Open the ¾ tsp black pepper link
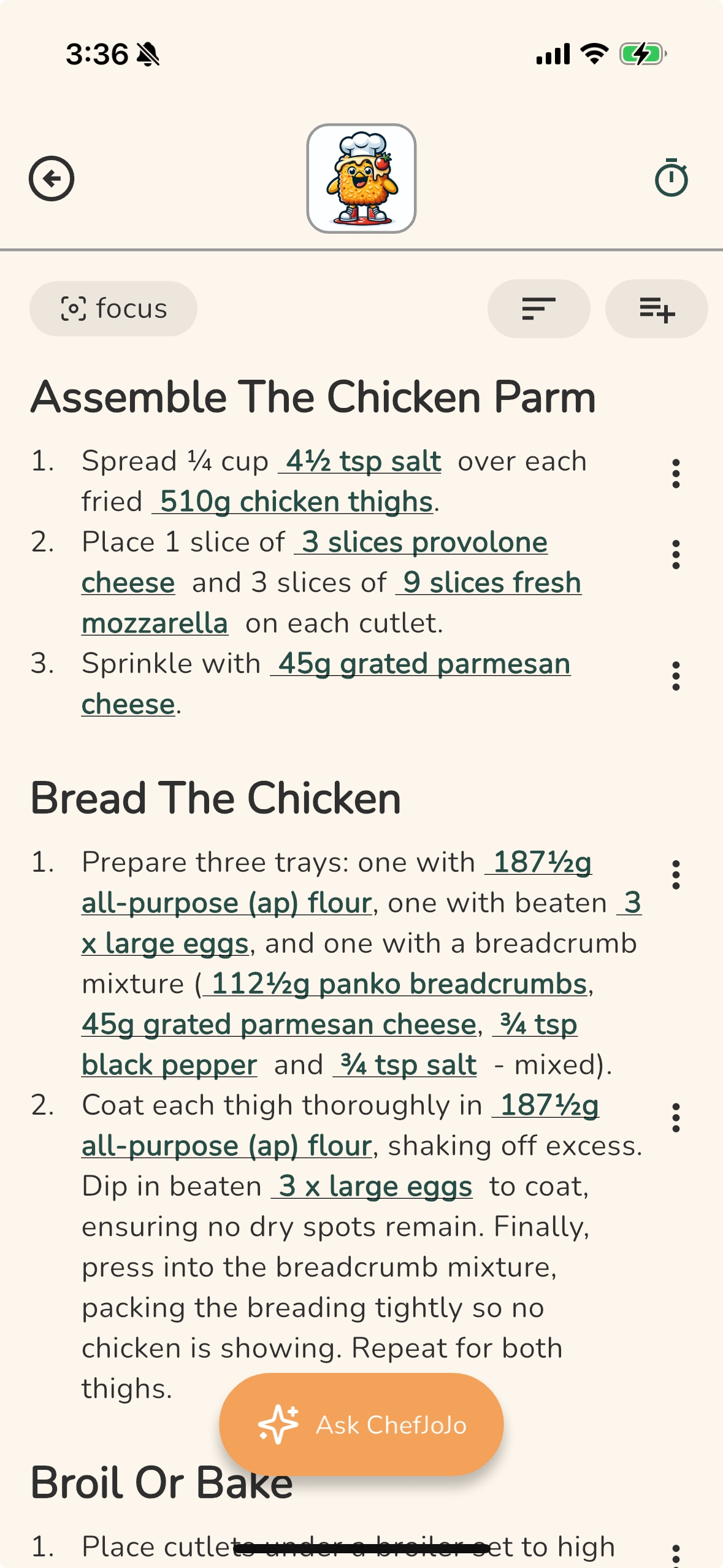The height and width of the screenshot is (1568, 723). 169,1065
